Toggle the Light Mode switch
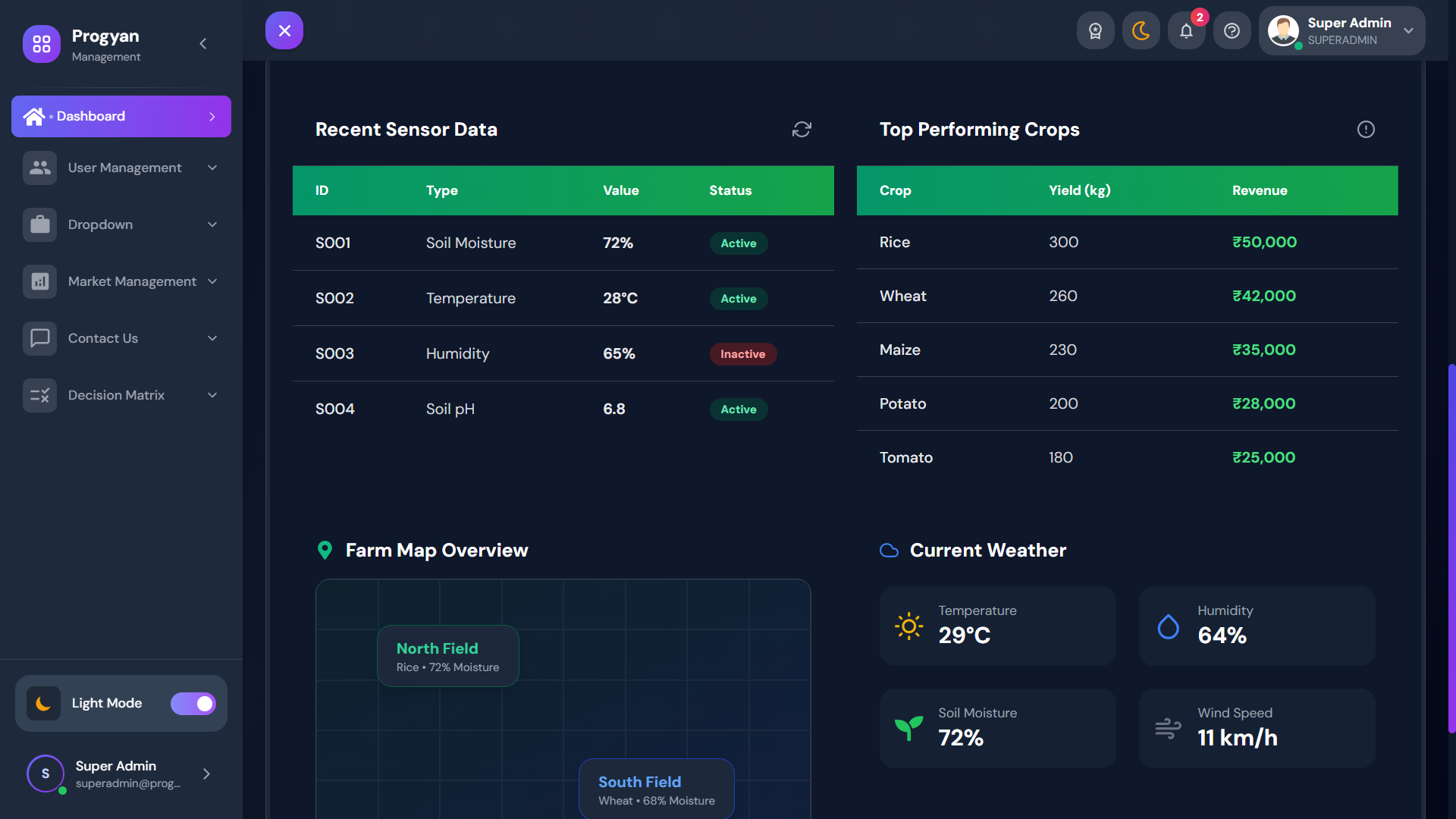This screenshot has width=1456, height=819. coord(193,704)
